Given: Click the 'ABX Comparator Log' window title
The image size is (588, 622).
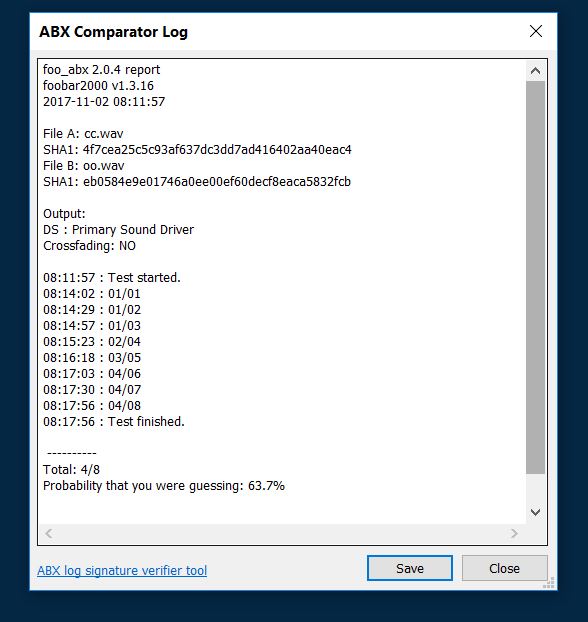Looking at the screenshot, I should [x=113, y=32].
